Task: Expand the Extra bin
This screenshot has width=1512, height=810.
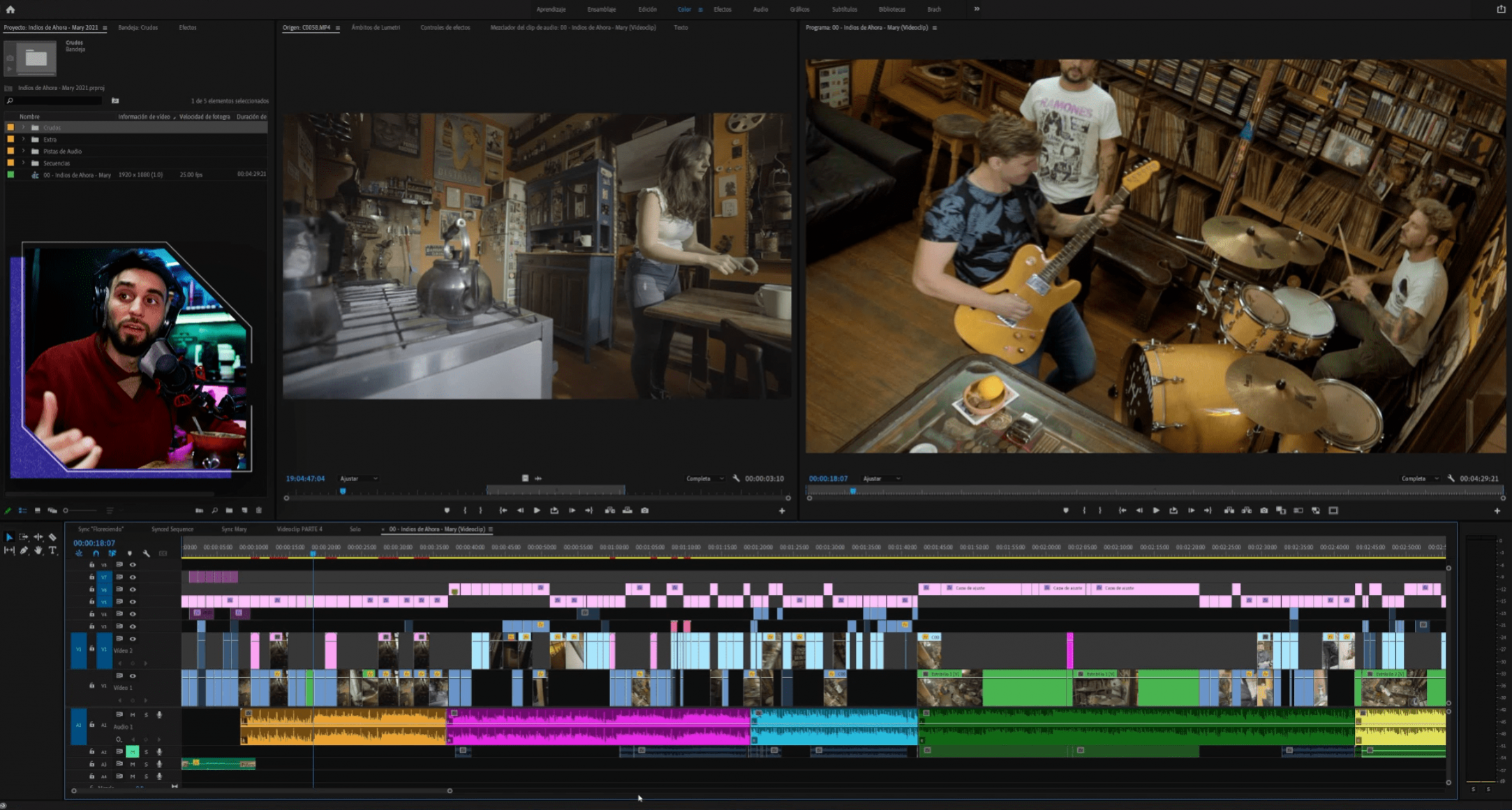Action: coord(24,140)
